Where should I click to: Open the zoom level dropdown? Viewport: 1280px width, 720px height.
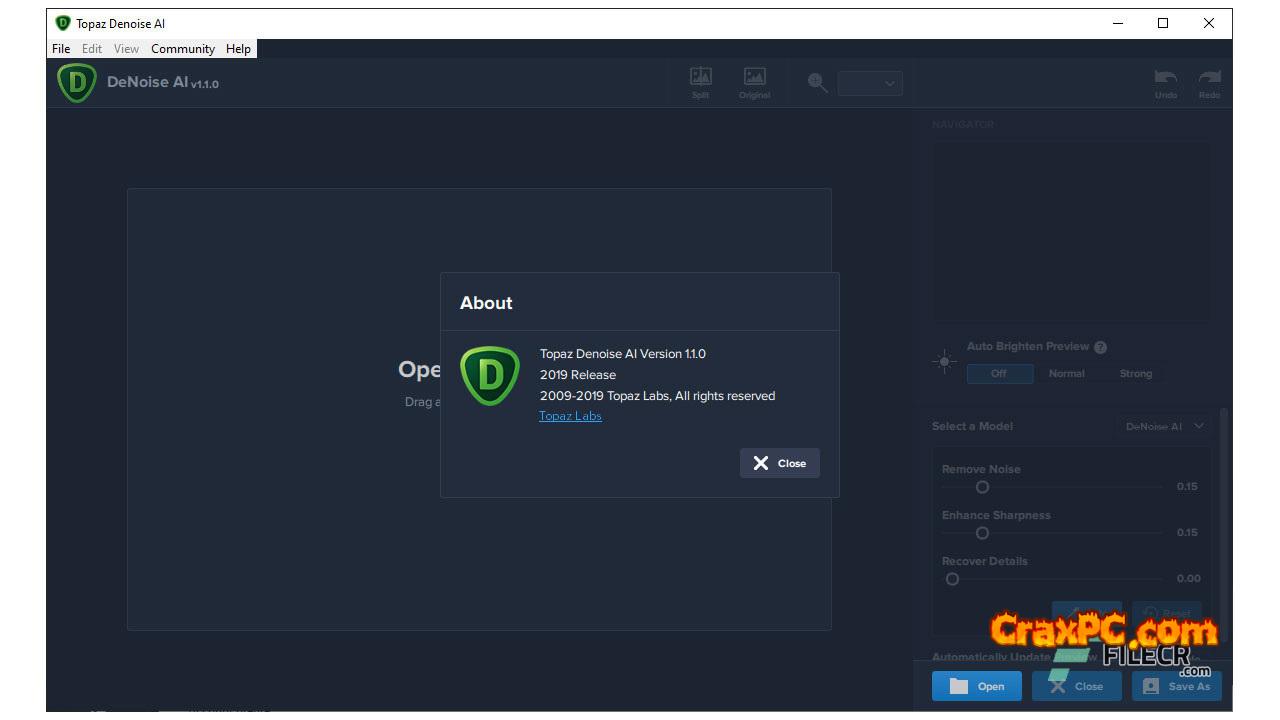[870, 84]
